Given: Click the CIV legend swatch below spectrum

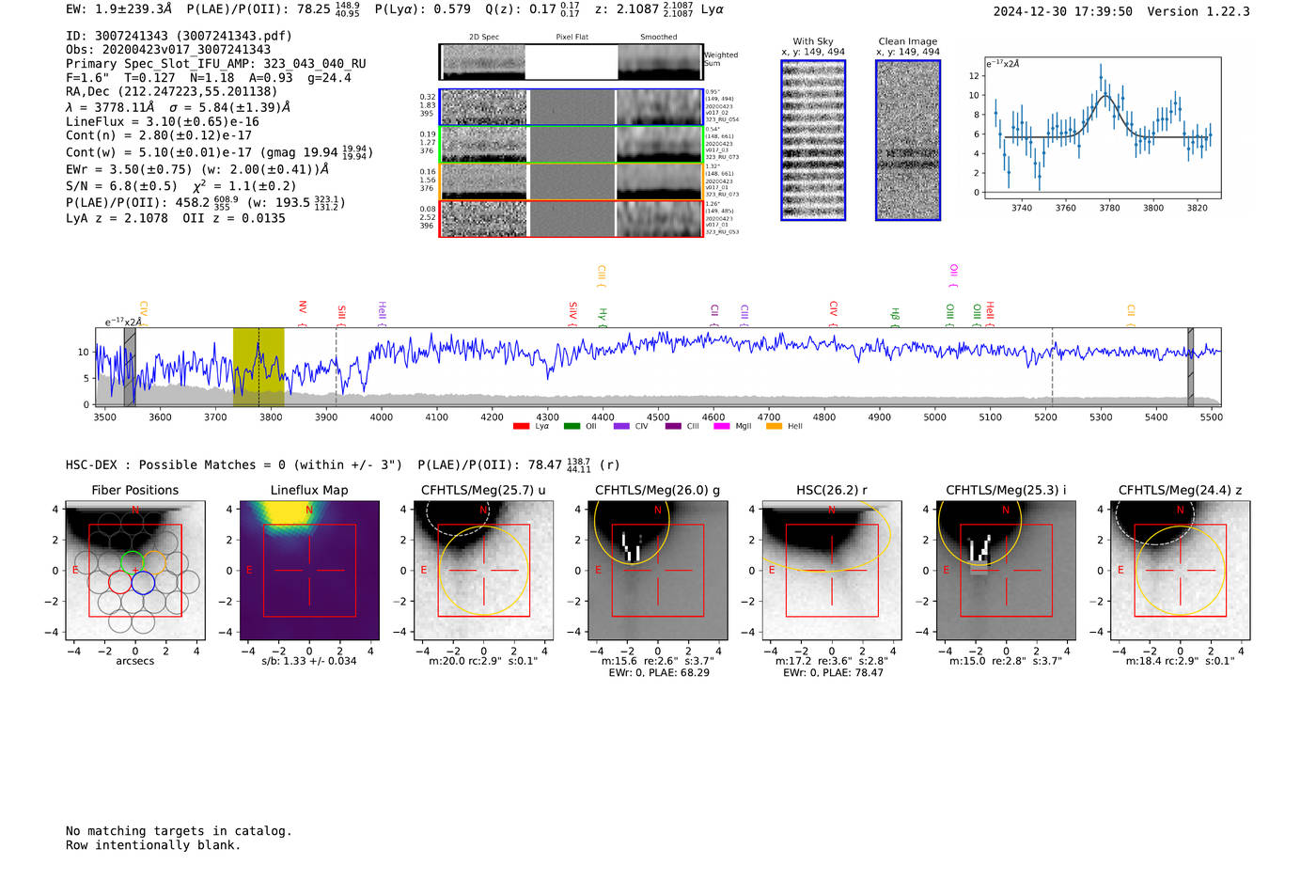Looking at the screenshot, I should [x=621, y=426].
